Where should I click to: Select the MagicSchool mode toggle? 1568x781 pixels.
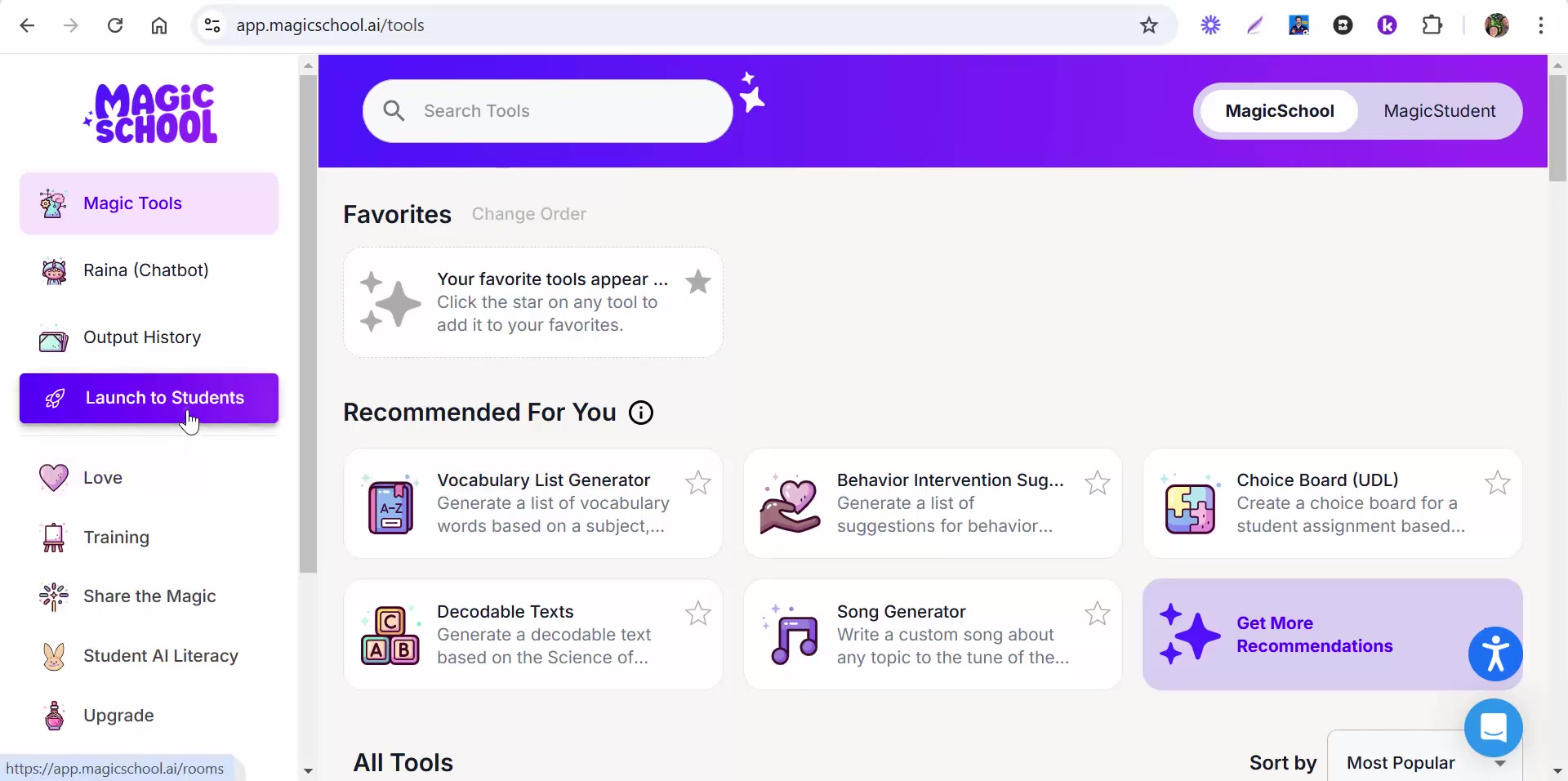pyautogui.click(x=1280, y=111)
